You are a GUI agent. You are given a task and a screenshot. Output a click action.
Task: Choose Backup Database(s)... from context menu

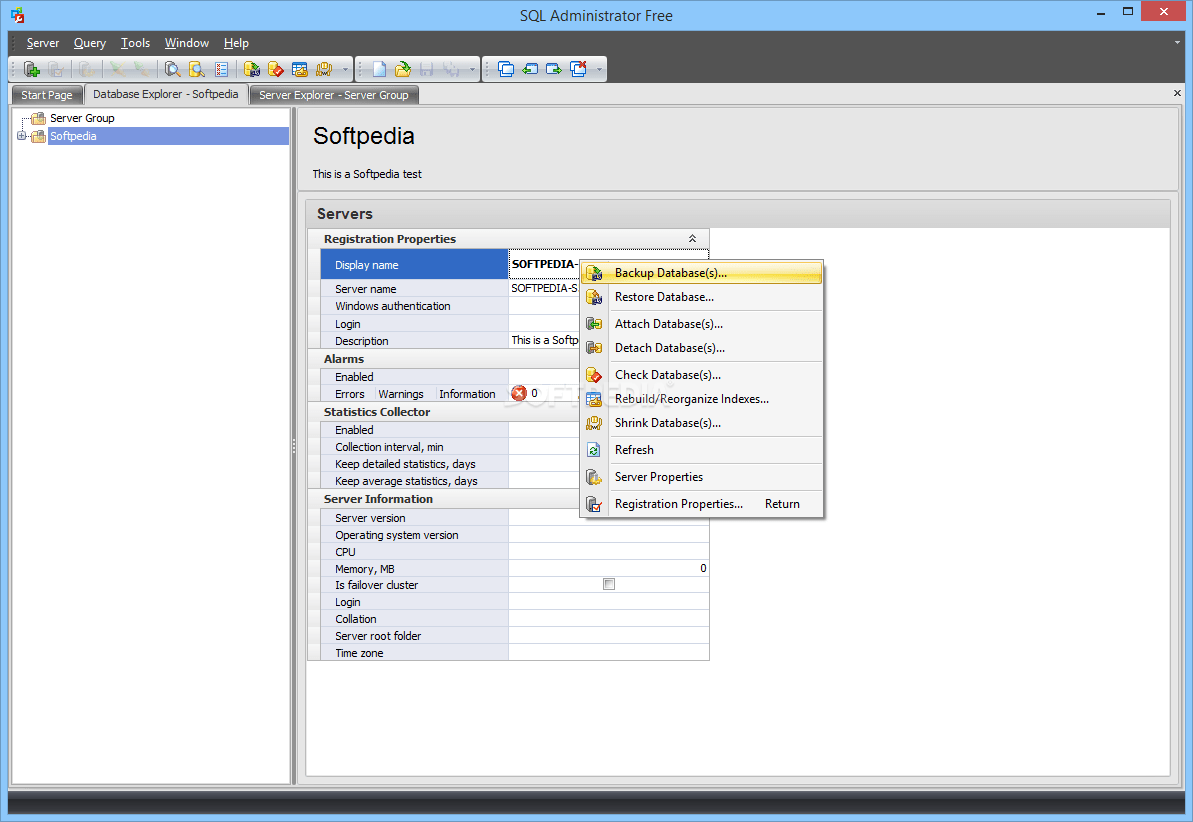(x=701, y=272)
